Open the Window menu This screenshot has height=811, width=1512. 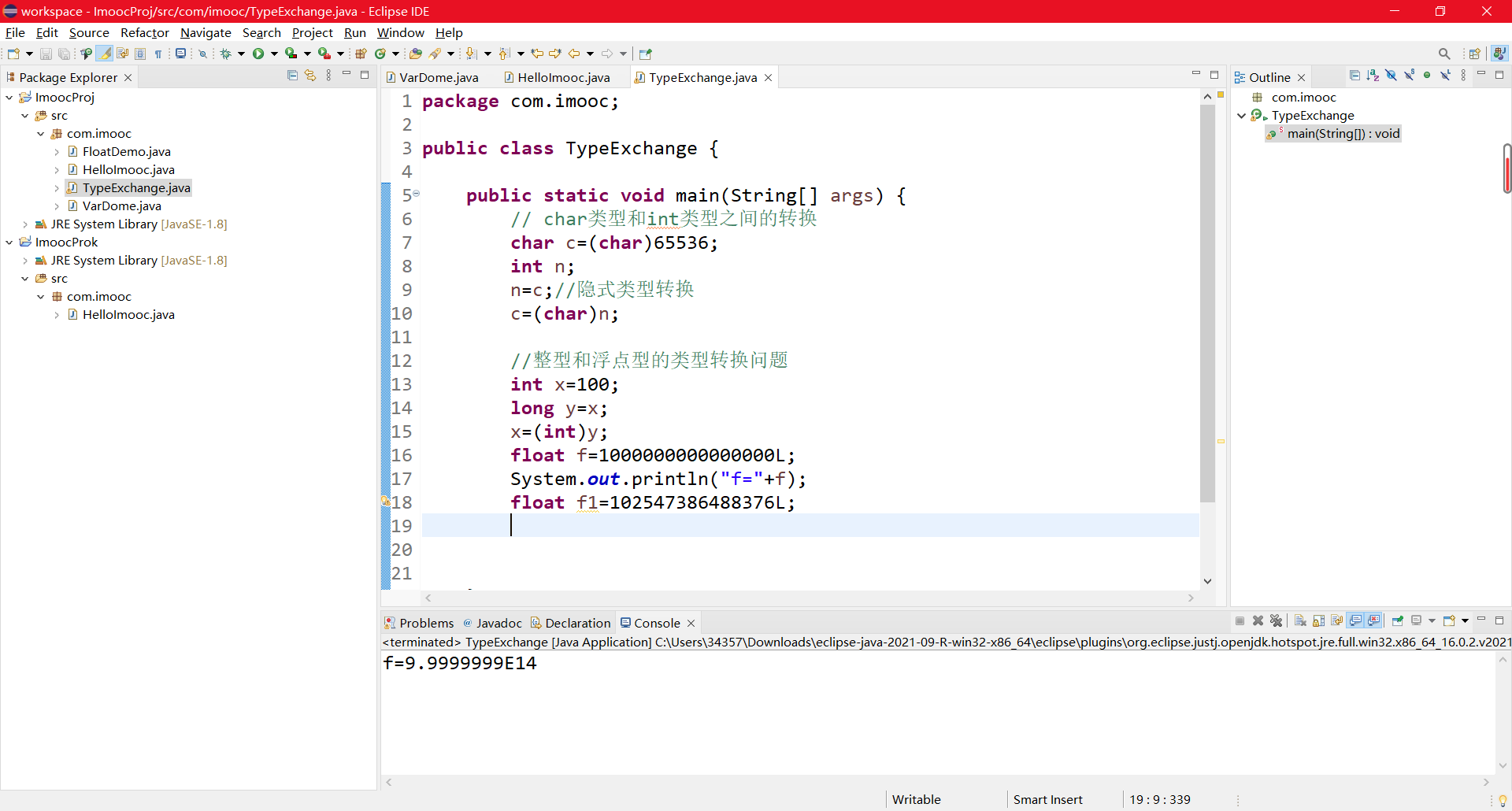pyautogui.click(x=400, y=32)
